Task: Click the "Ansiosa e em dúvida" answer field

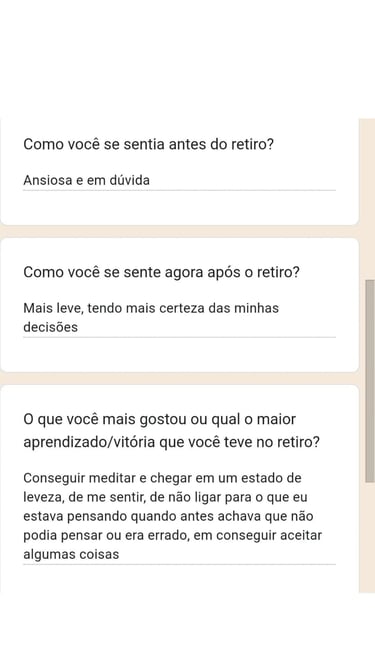Action: click(179, 180)
